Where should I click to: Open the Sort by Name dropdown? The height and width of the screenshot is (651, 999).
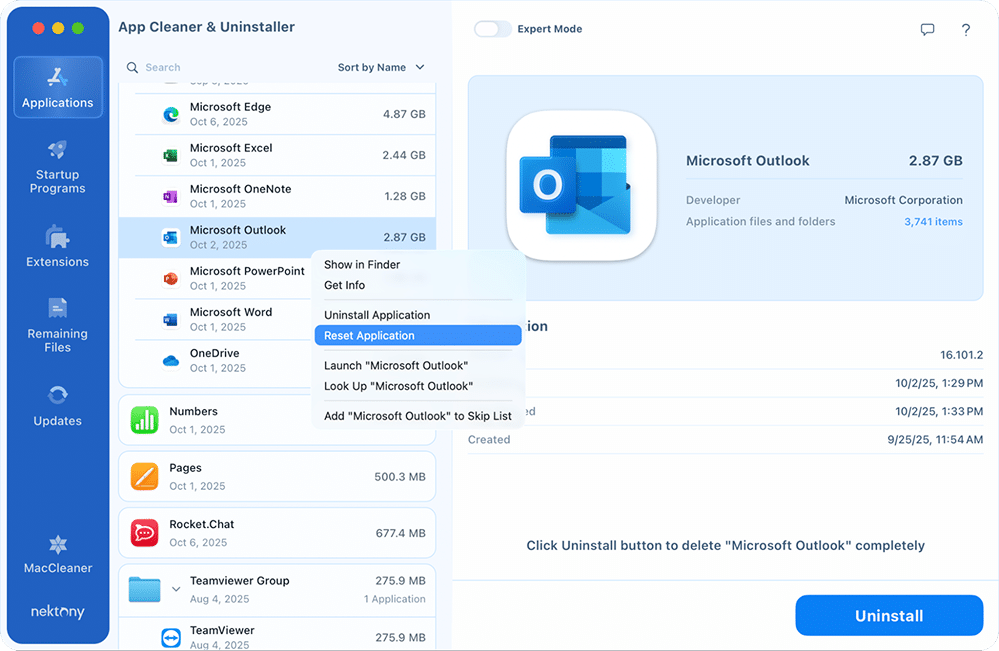[x=381, y=67]
